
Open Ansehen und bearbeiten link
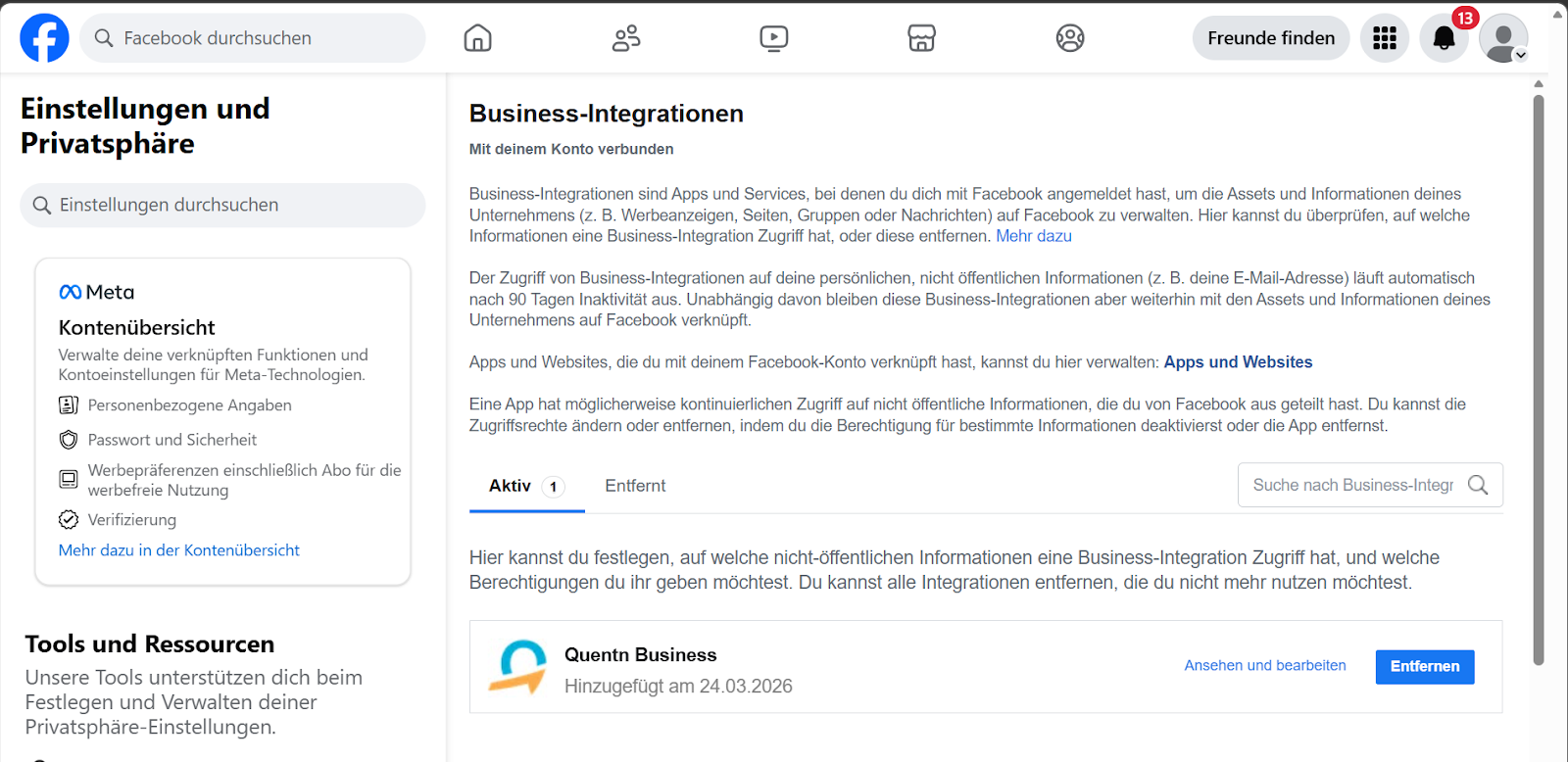1264,666
